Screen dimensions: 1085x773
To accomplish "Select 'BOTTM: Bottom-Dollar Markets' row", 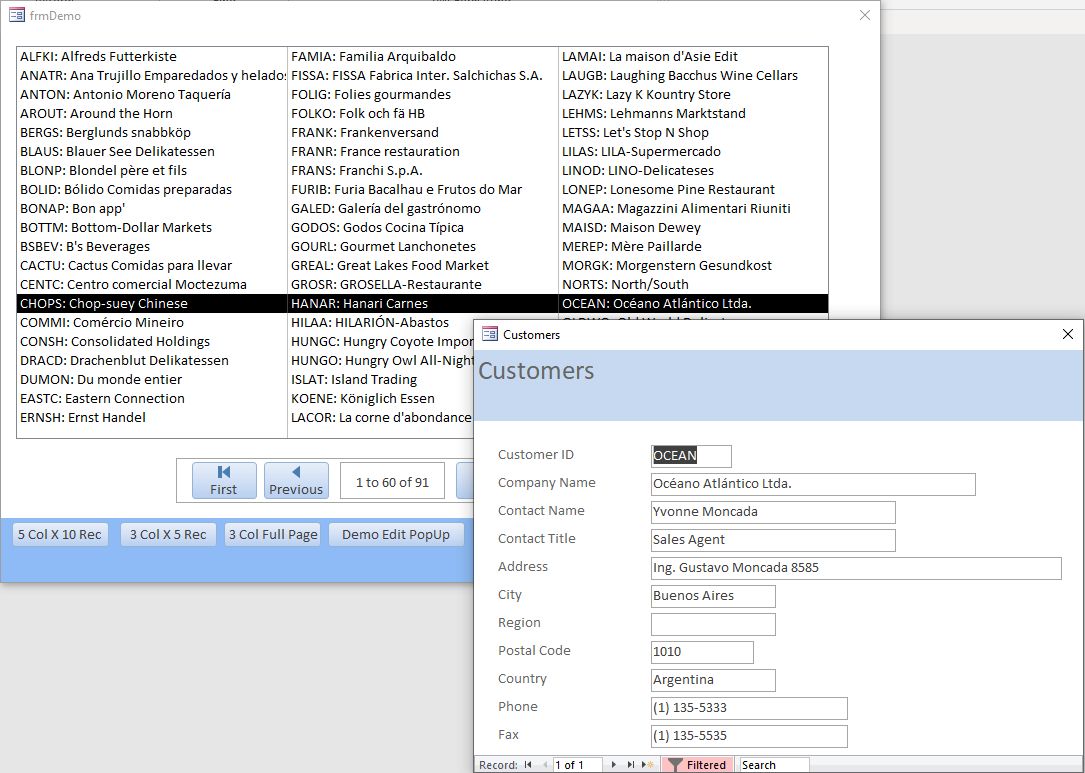I will coord(152,228).
